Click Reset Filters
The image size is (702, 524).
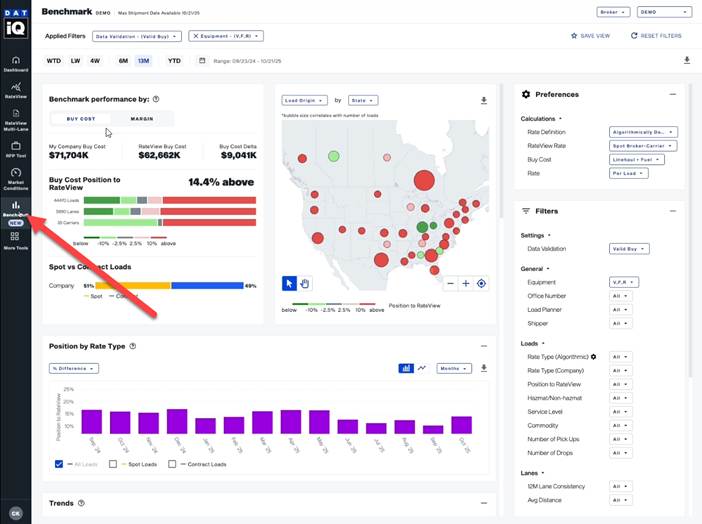coord(657,36)
